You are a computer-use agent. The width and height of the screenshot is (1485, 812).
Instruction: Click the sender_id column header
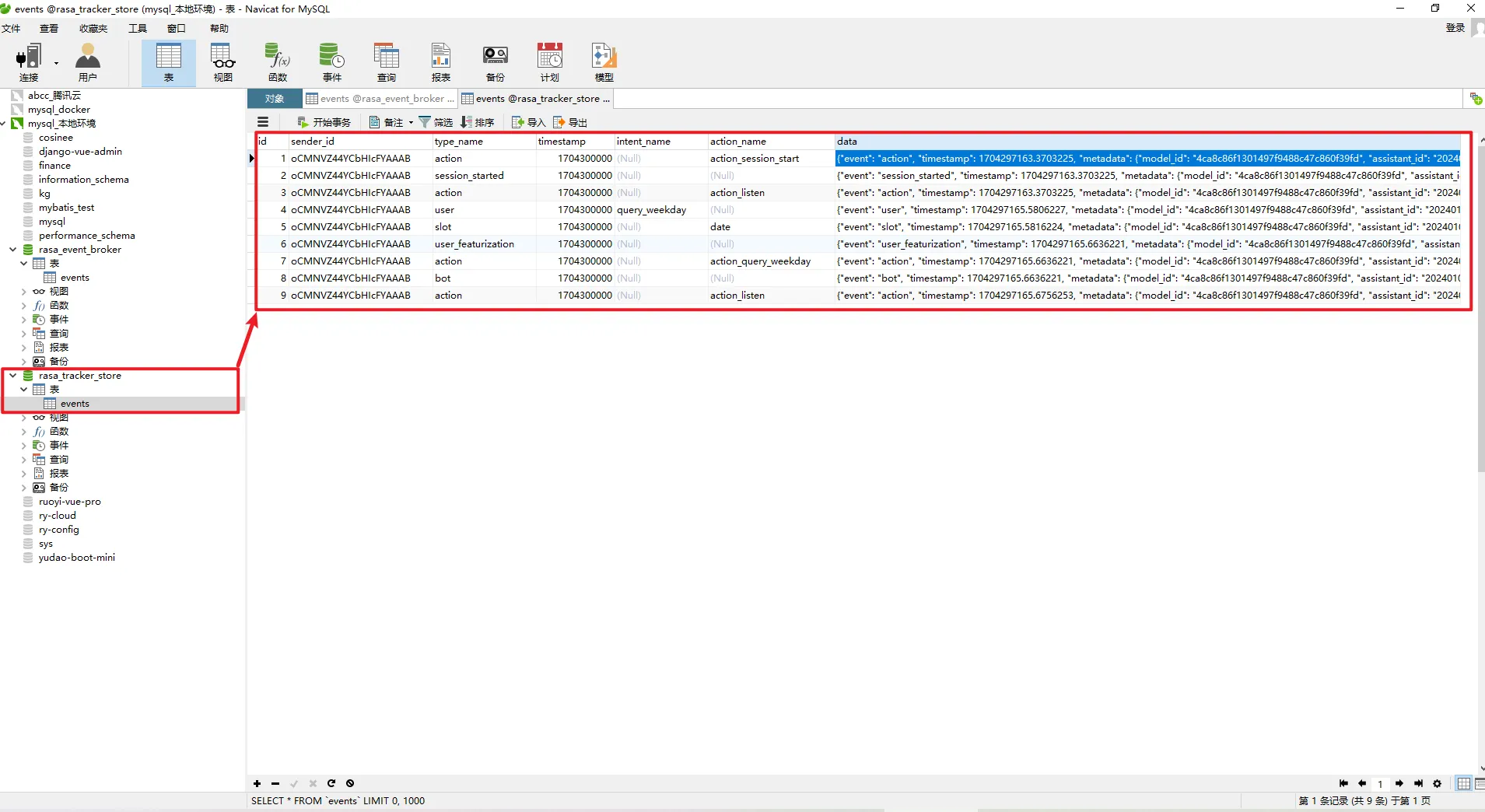pyautogui.click(x=360, y=142)
